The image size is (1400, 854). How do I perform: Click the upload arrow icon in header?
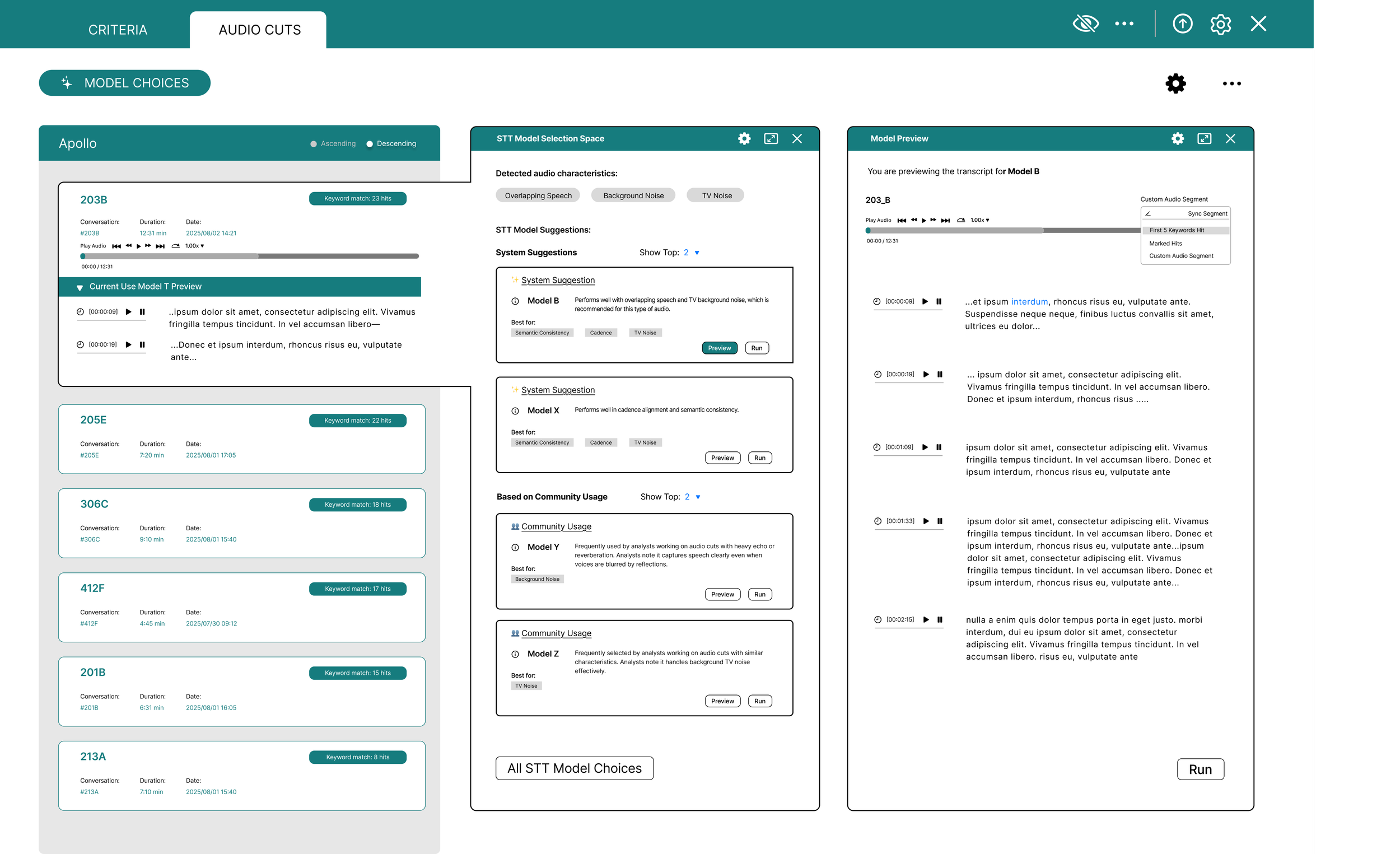1182,24
